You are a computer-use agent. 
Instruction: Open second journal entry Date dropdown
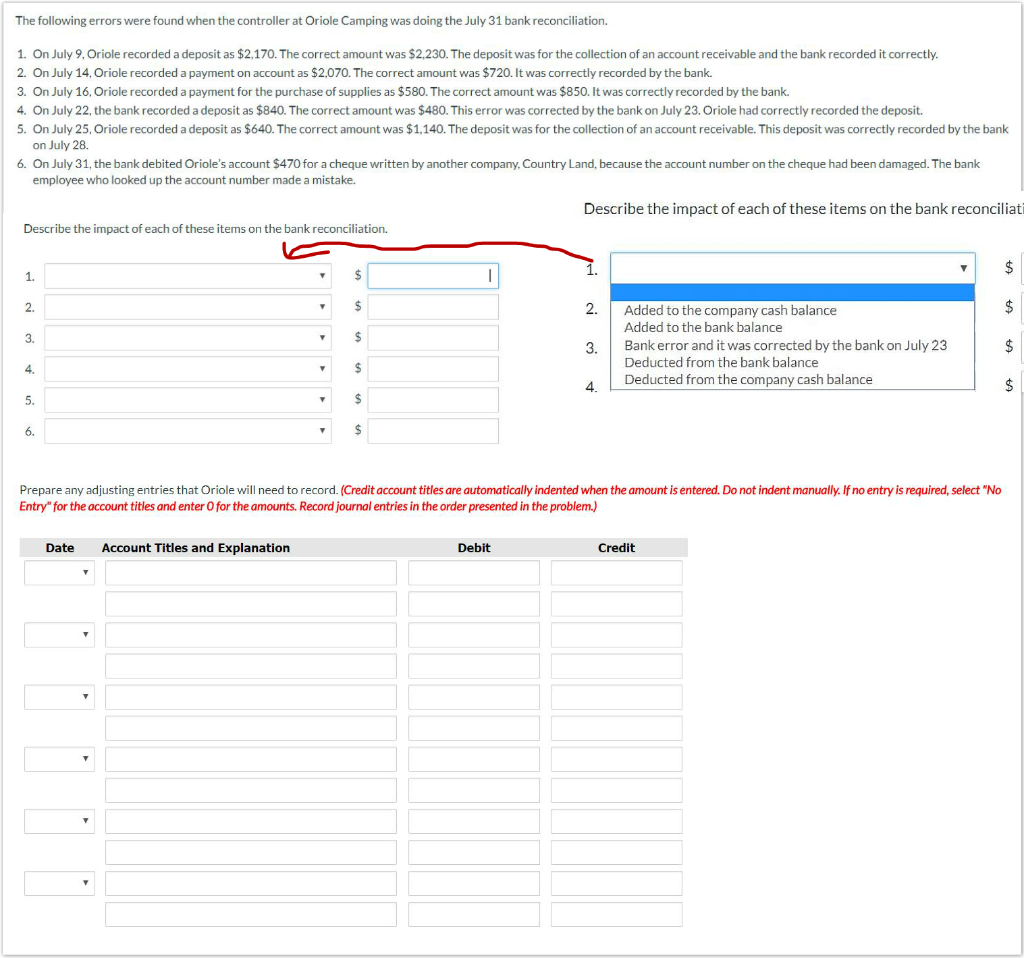(x=59, y=635)
